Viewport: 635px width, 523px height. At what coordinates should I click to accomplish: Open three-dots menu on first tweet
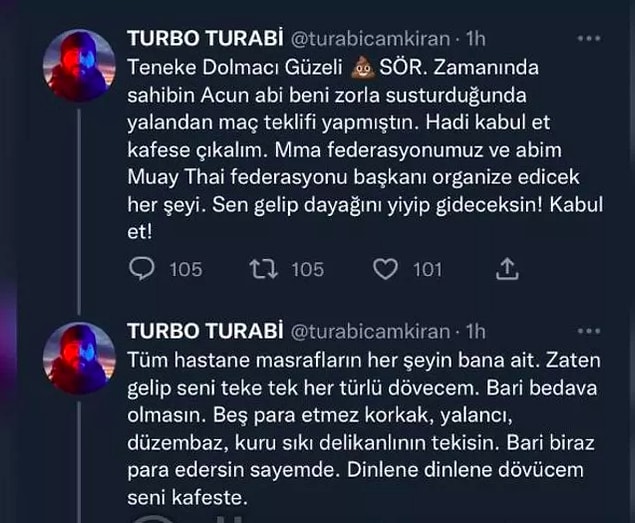click(x=589, y=38)
